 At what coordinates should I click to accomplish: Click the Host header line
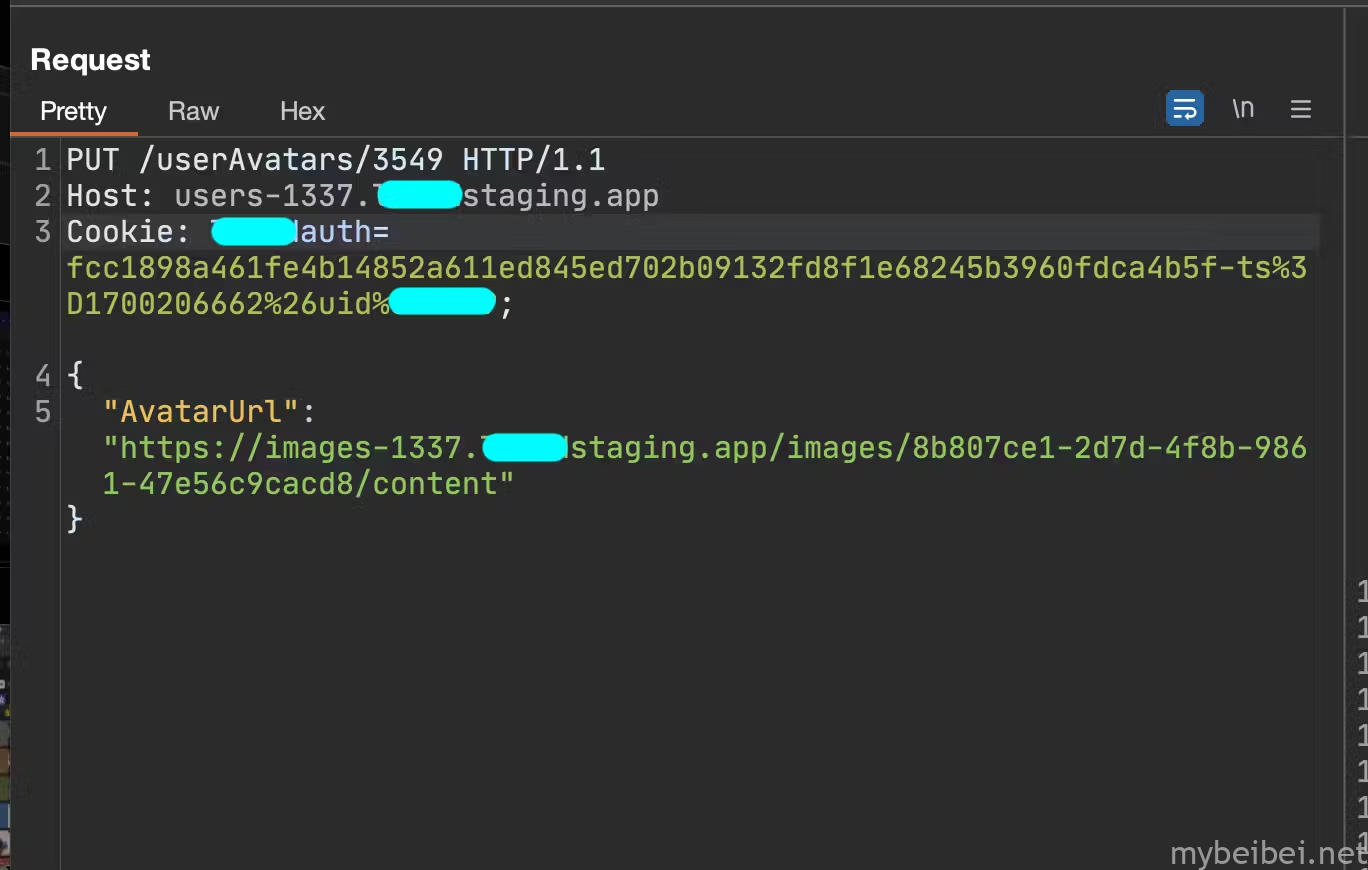click(362, 195)
